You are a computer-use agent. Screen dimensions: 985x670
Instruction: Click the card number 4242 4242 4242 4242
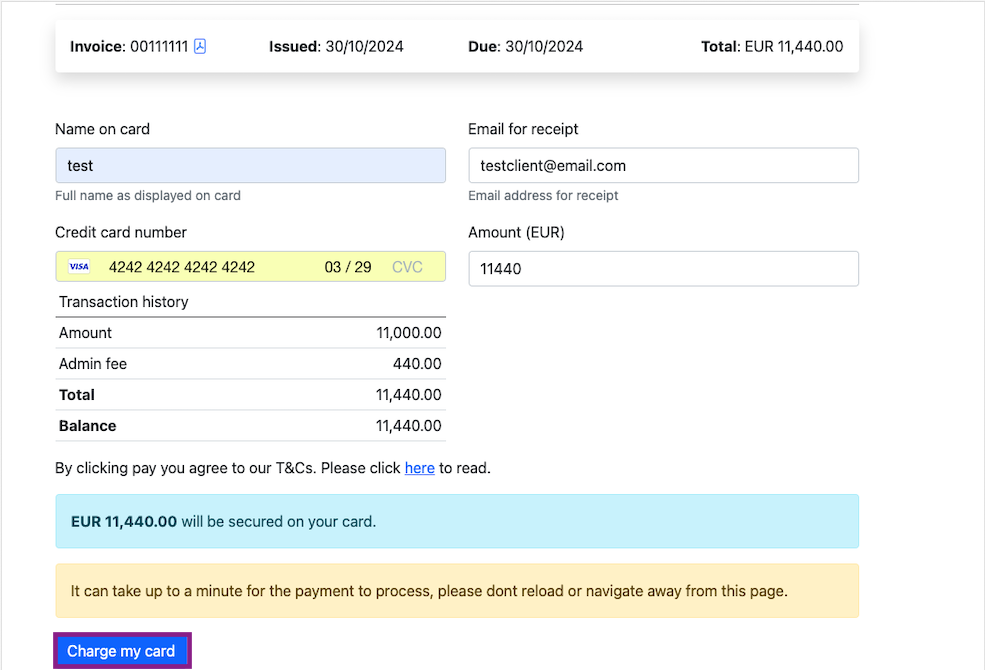182,267
